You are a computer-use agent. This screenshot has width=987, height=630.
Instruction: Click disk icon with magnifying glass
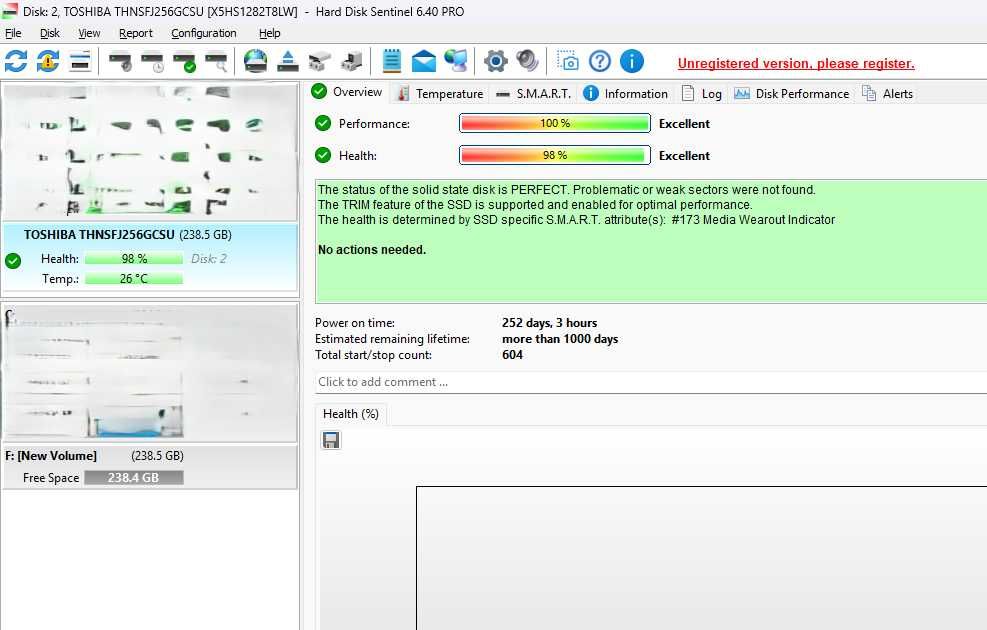tap(217, 61)
